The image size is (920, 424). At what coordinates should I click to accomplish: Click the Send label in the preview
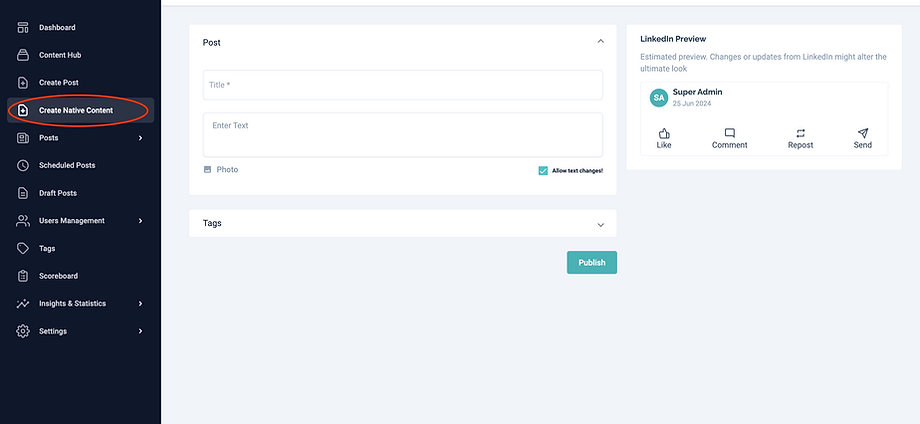click(862, 145)
